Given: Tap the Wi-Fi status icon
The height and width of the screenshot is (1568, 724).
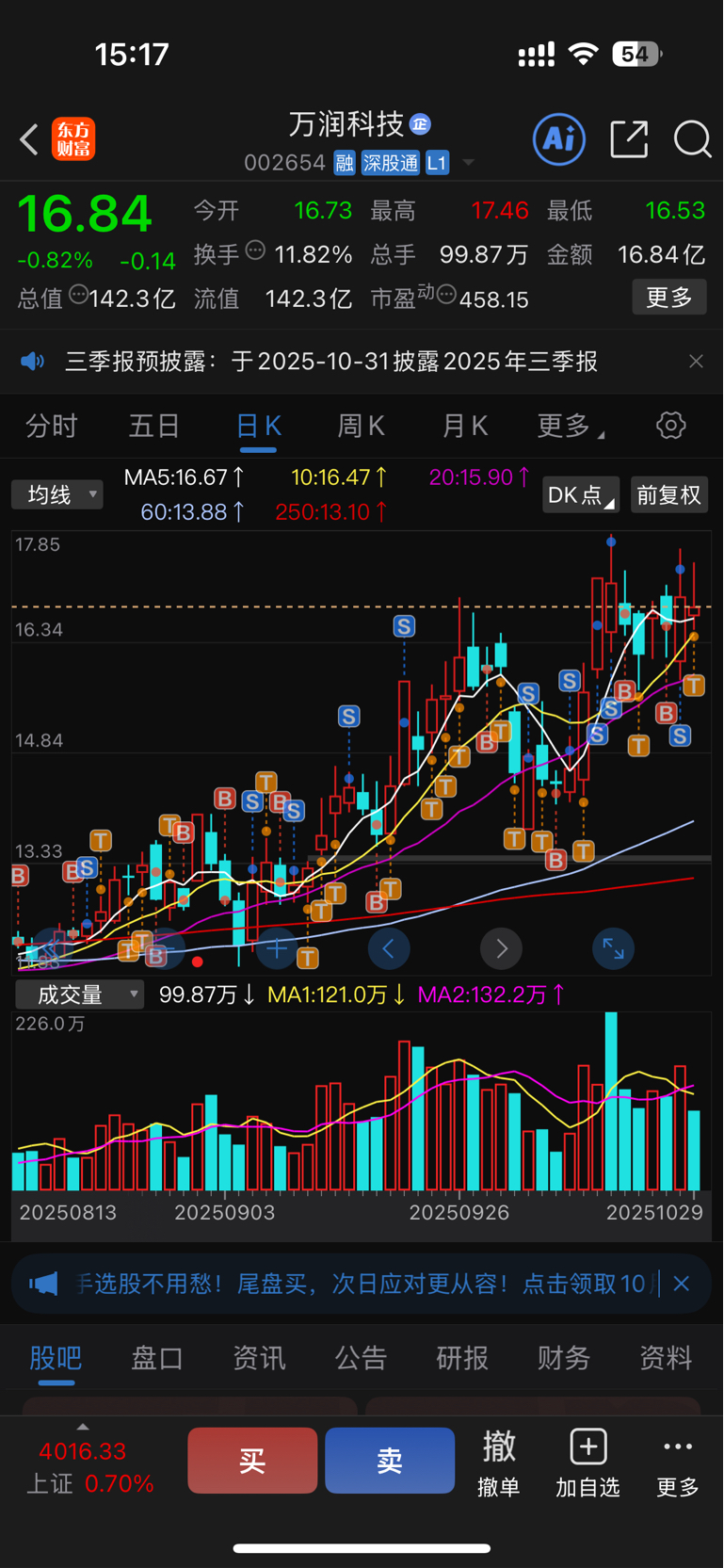Looking at the screenshot, I should pos(584,55).
